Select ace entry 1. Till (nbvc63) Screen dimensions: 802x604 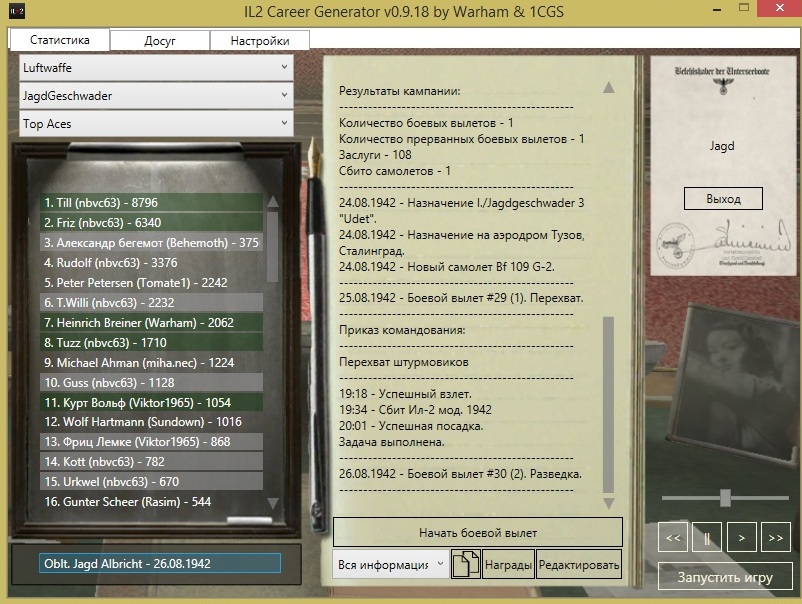click(151, 203)
